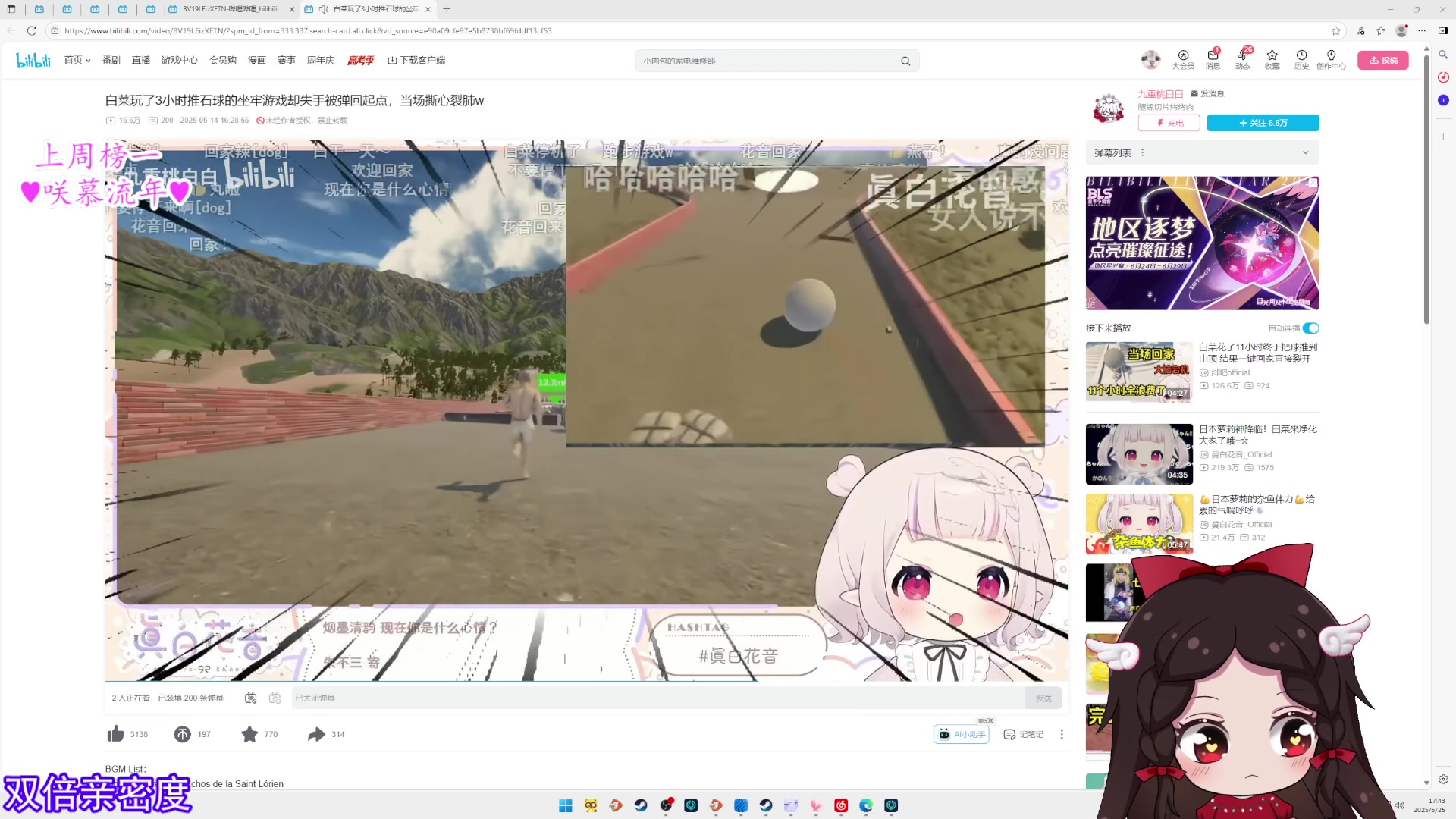1456x819 pixels.
Task: Open 消息 messages icon with badge
Action: pos(1213,59)
